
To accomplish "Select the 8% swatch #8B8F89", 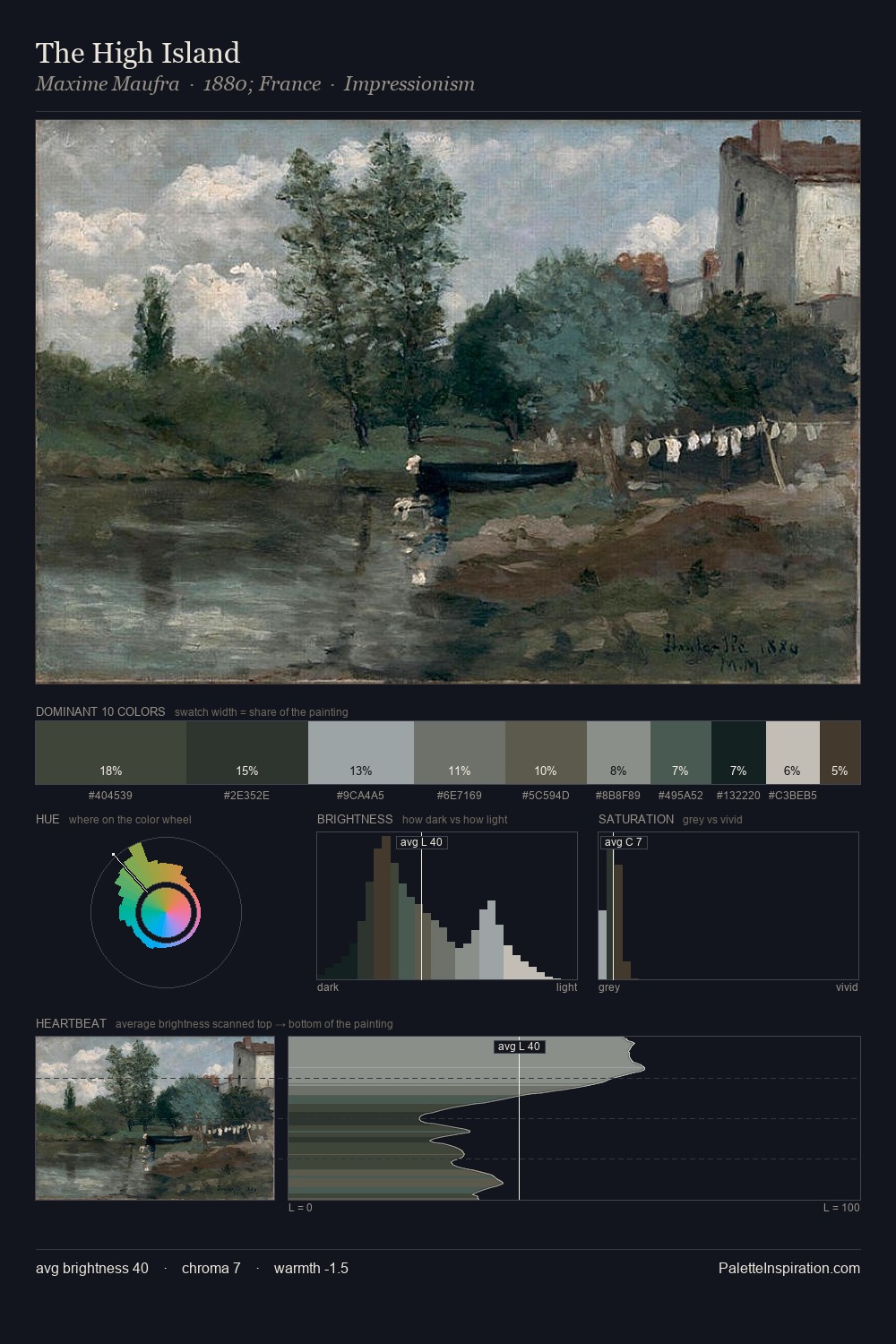I will (618, 753).
